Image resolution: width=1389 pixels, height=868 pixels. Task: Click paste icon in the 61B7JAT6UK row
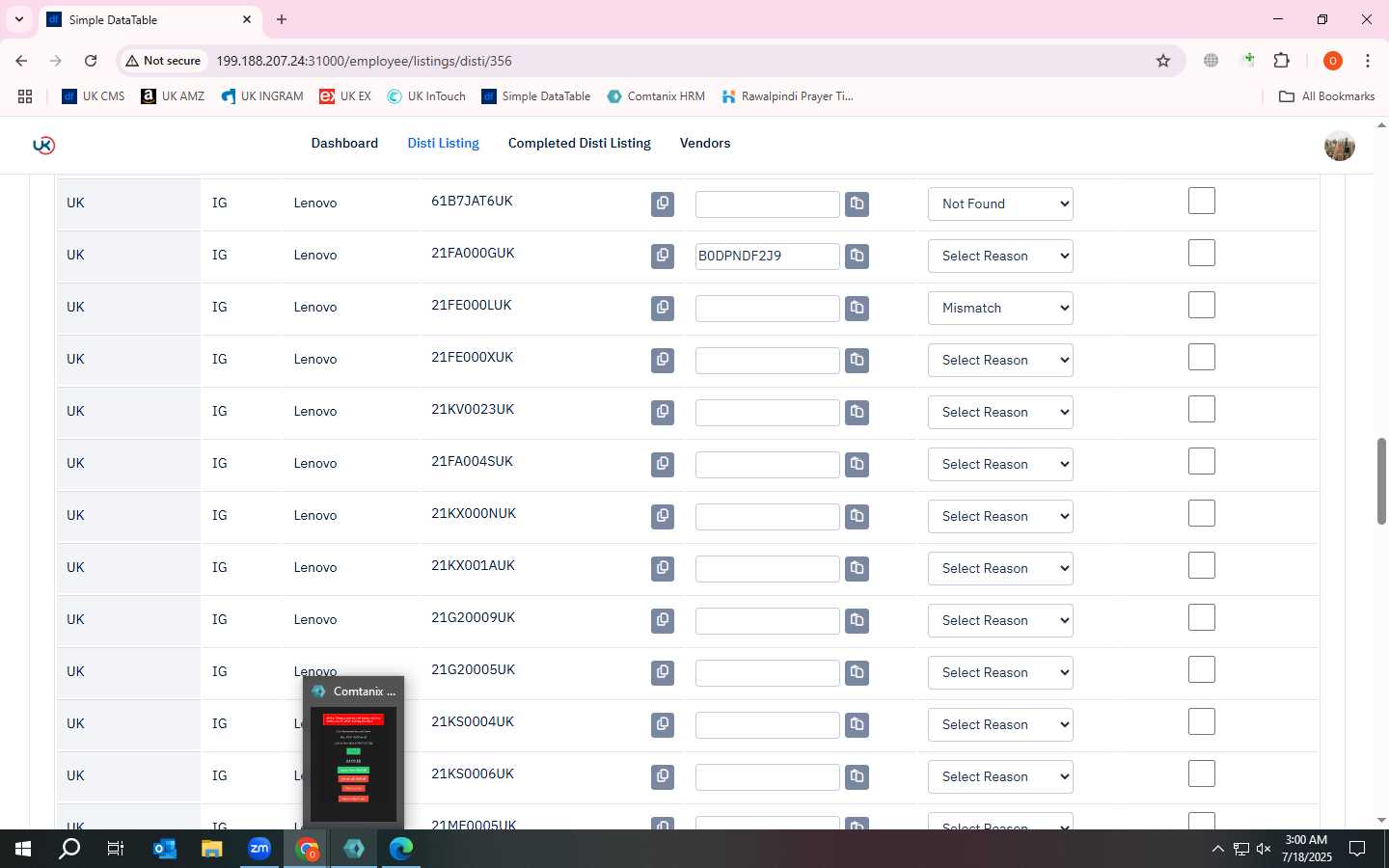tap(857, 203)
